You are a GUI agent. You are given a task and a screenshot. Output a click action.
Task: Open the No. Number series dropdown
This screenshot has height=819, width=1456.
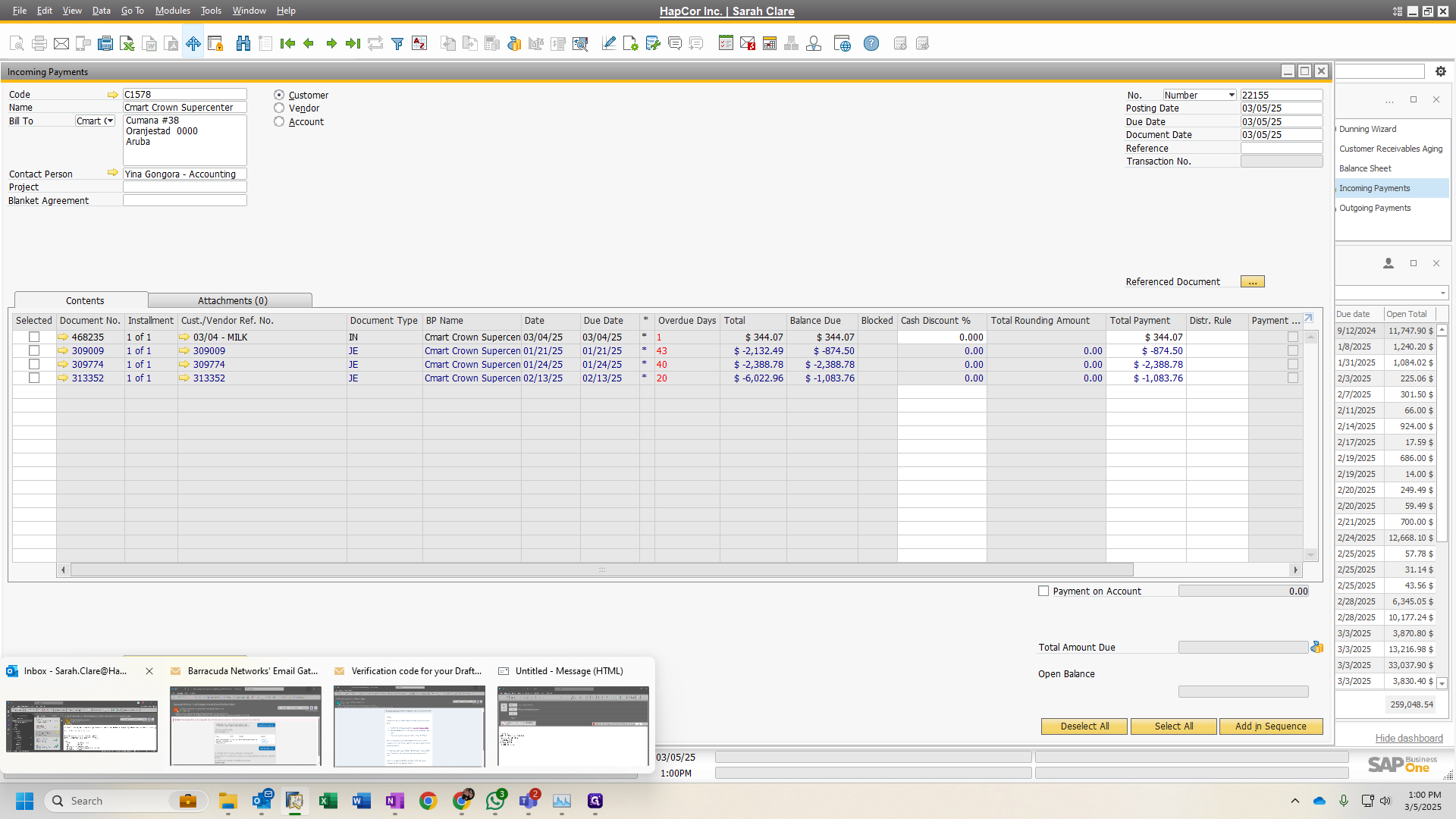1232,96
